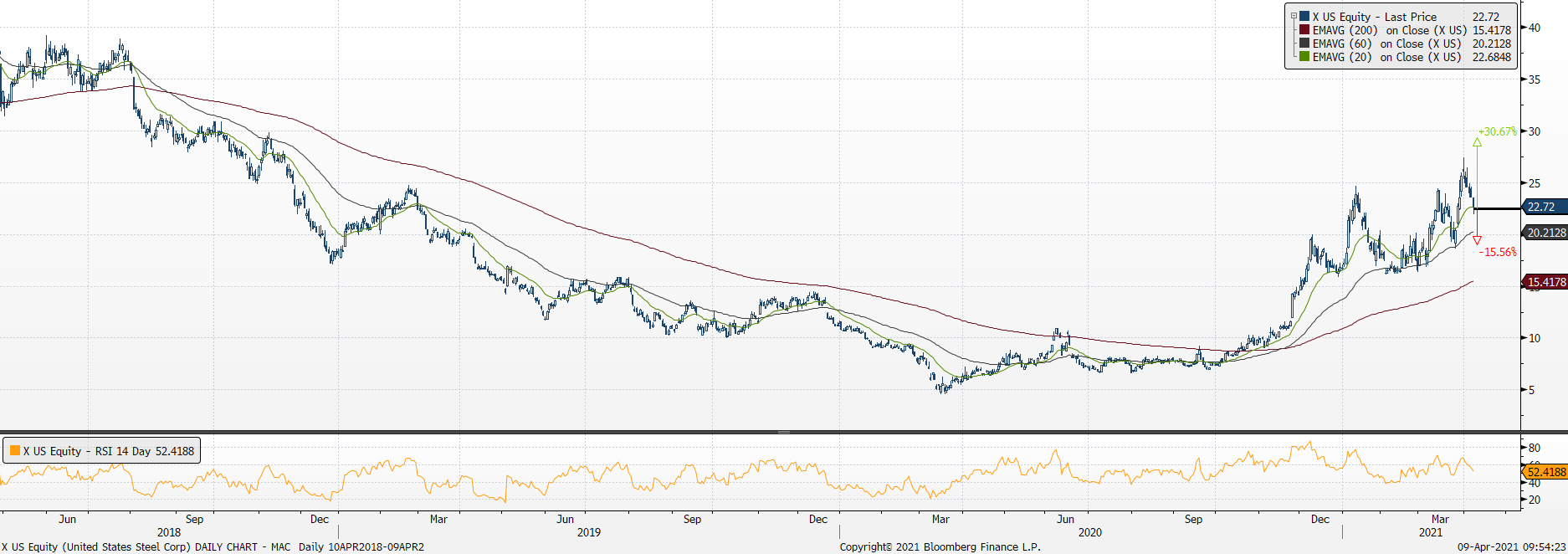Collapse the X US Equity legend tree
The width and height of the screenshot is (1568, 554).
click(x=1294, y=17)
